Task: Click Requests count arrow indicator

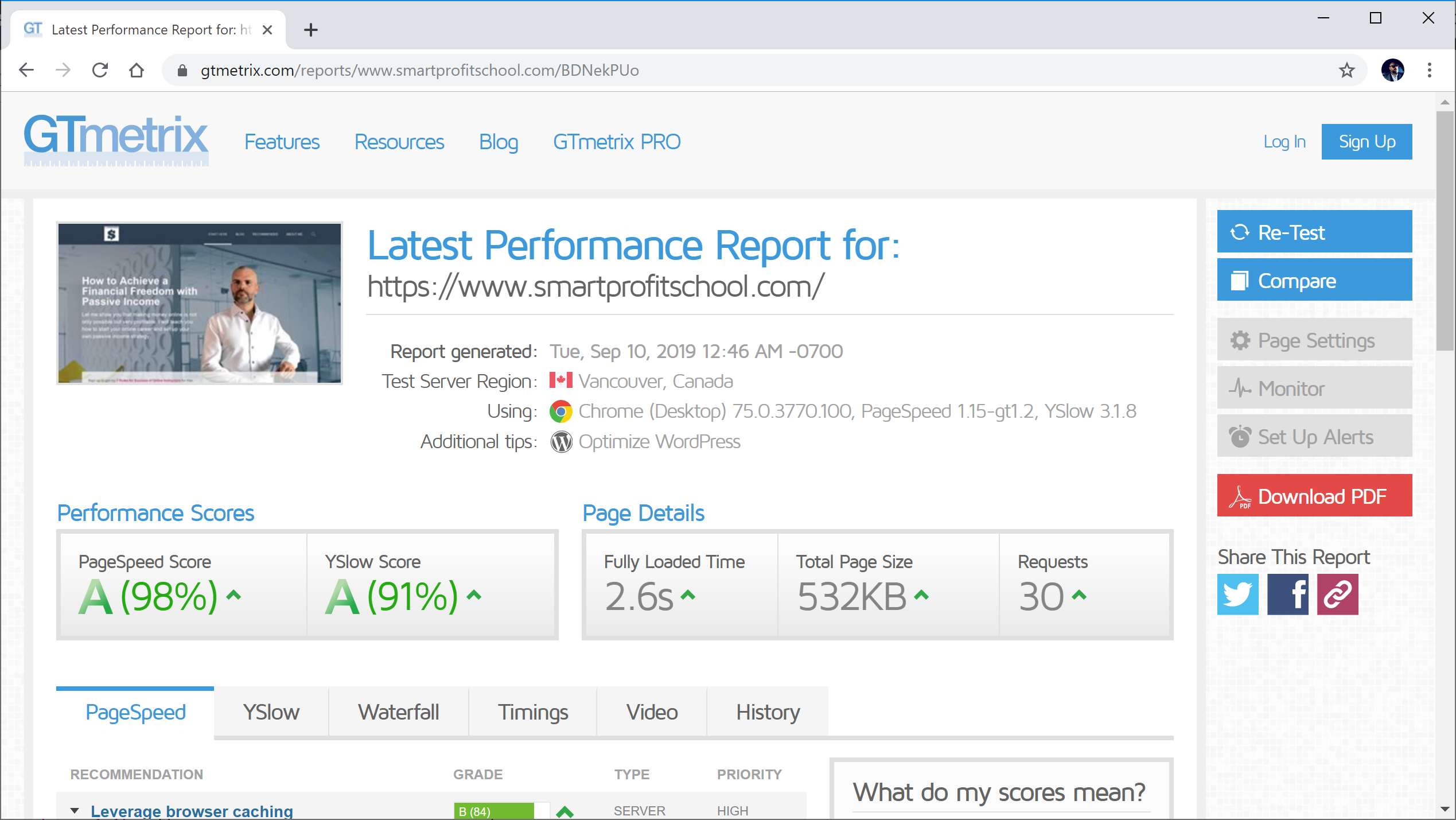Action: tap(1079, 595)
